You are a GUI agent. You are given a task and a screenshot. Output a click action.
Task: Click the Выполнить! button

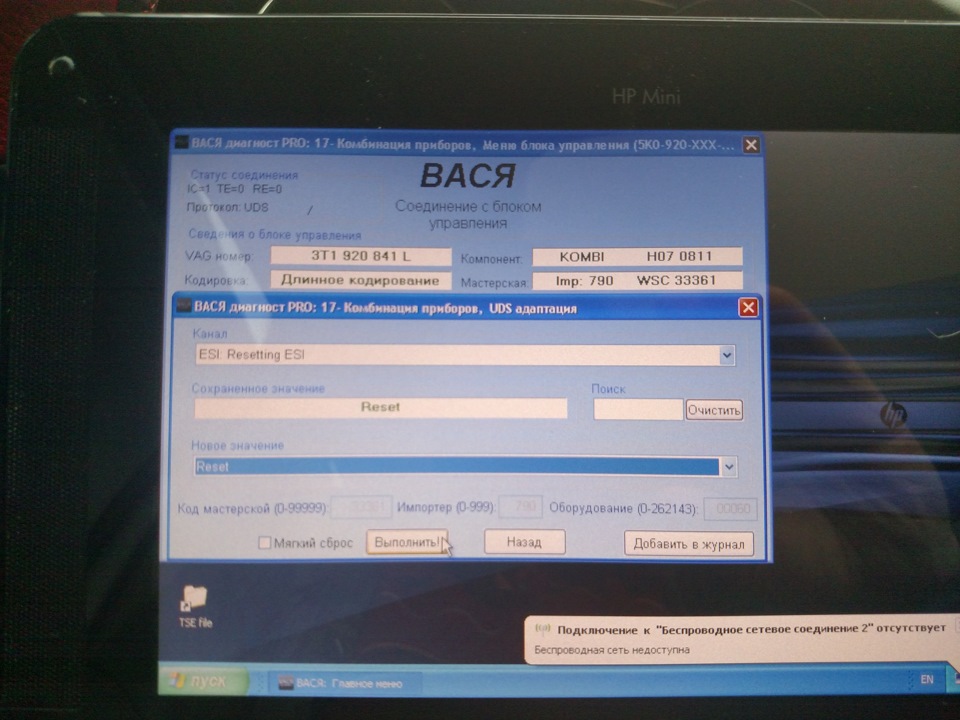click(407, 542)
